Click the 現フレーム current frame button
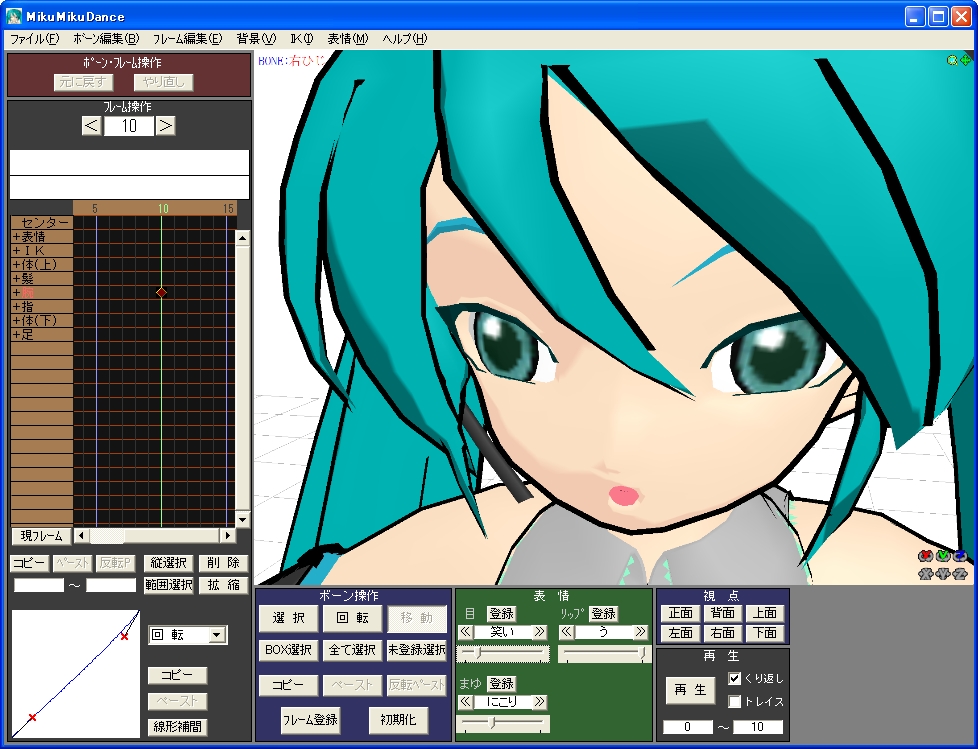978x749 pixels. click(x=41, y=536)
